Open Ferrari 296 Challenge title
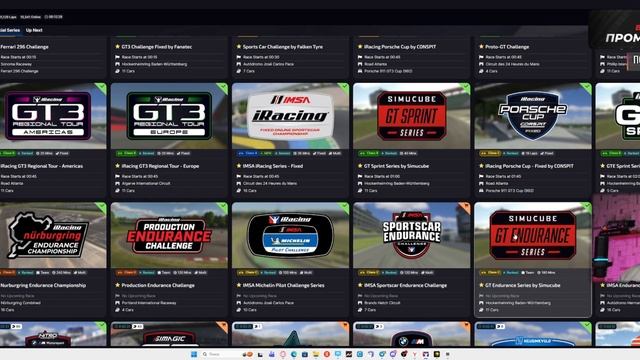Viewport: 640px width, 360px height. point(24,47)
